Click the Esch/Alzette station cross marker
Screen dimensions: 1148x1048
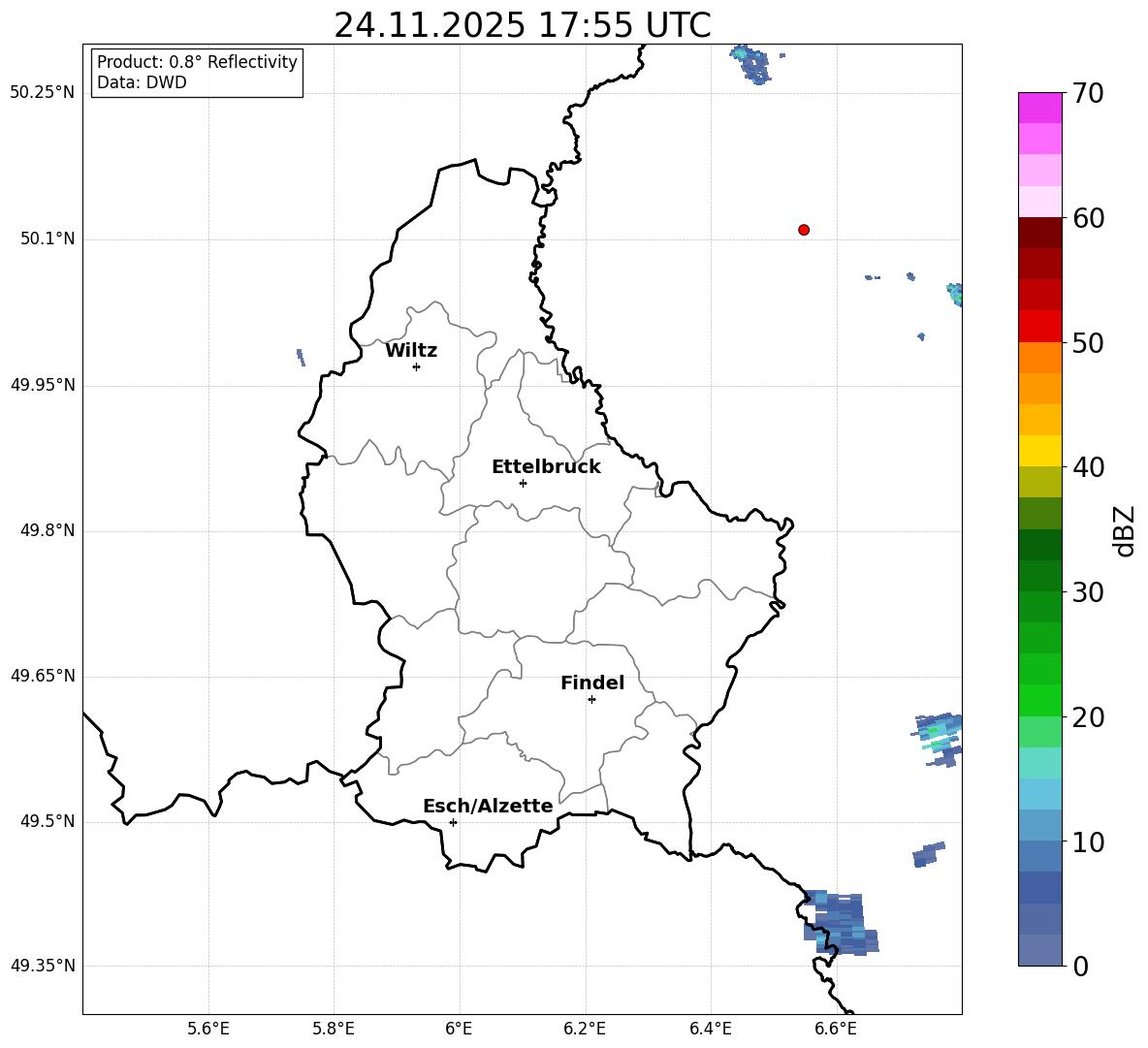[453, 822]
